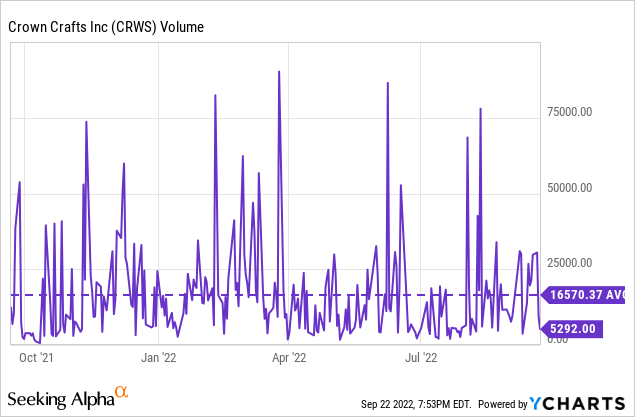This screenshot has width=635, height=417.
Task: Click the 25000.00 y-axis label
Action: (569, 263)
